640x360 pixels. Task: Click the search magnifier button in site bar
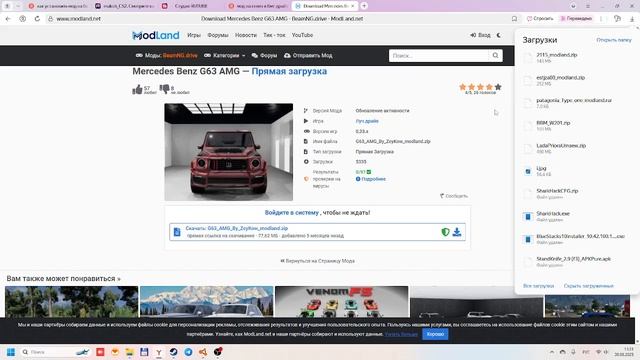495,56
